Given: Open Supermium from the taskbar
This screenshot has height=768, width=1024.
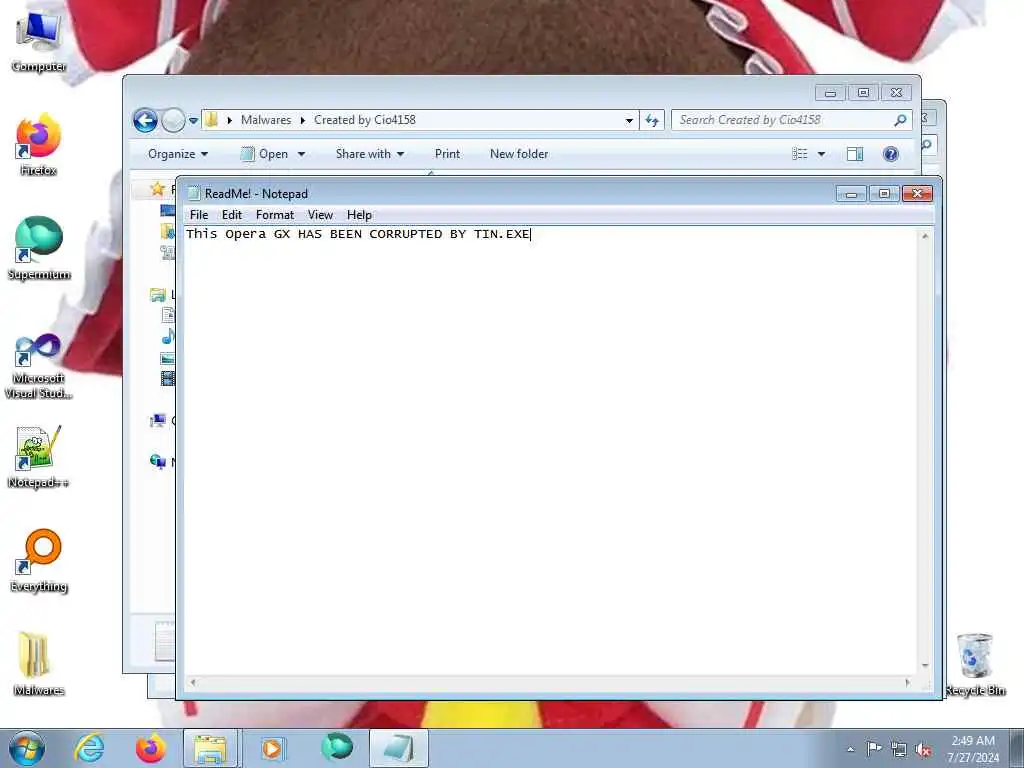Looking at the screenshot, I should pos(337,748).
